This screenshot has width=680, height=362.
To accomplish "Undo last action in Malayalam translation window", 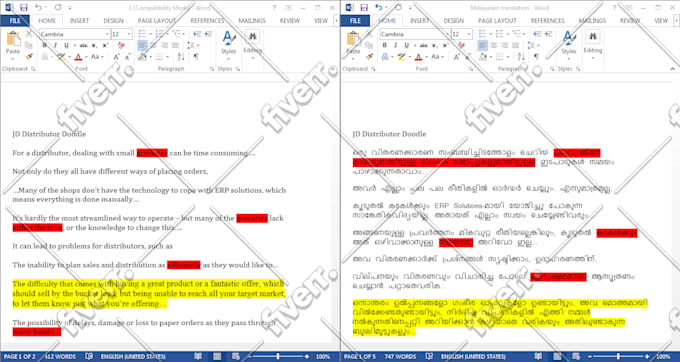I will click(379, 7).
